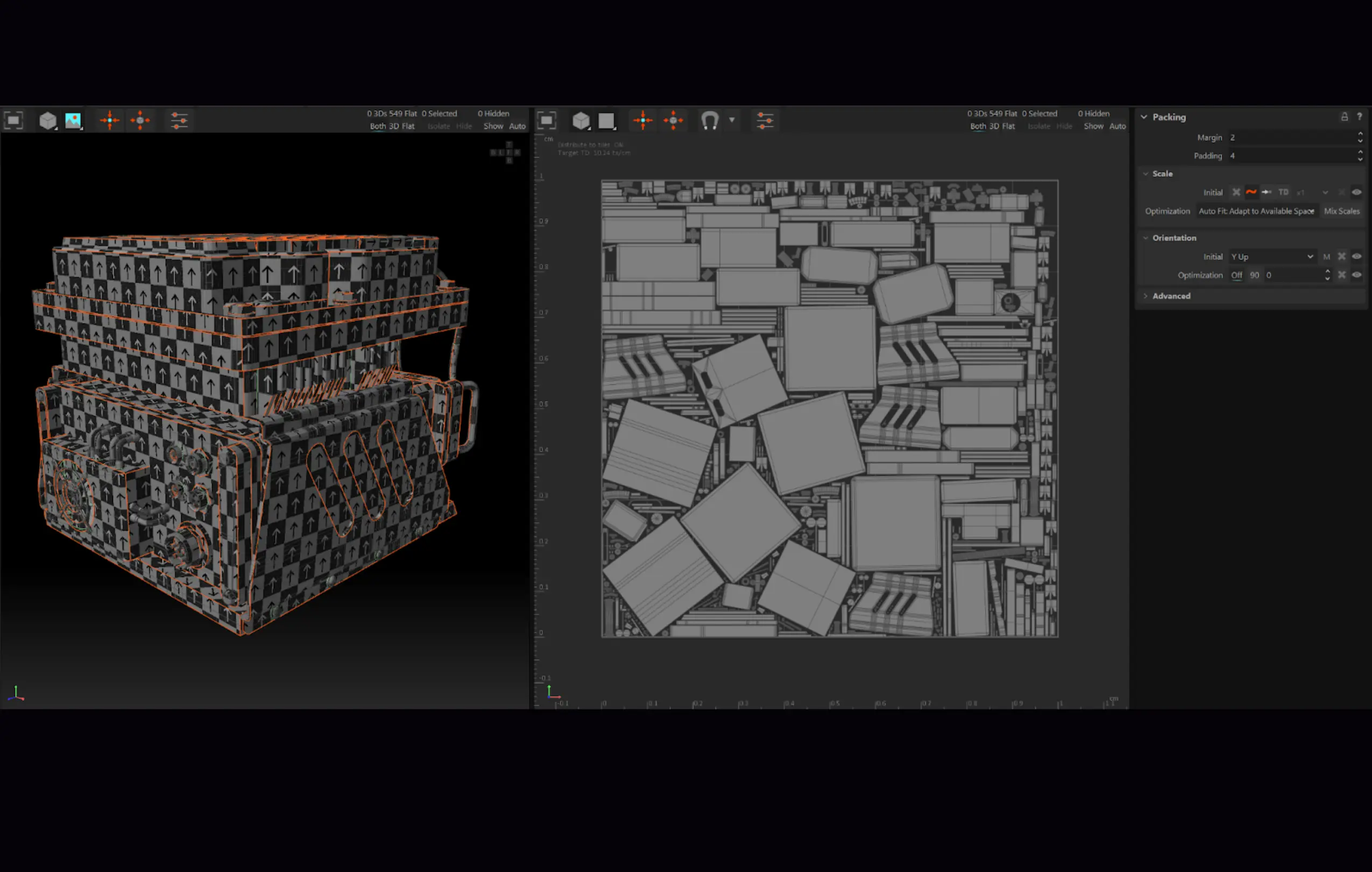Open the Packing panel help question mark
The width and height of the screenshot is (1372, 872).
(x=1360, y=117)
